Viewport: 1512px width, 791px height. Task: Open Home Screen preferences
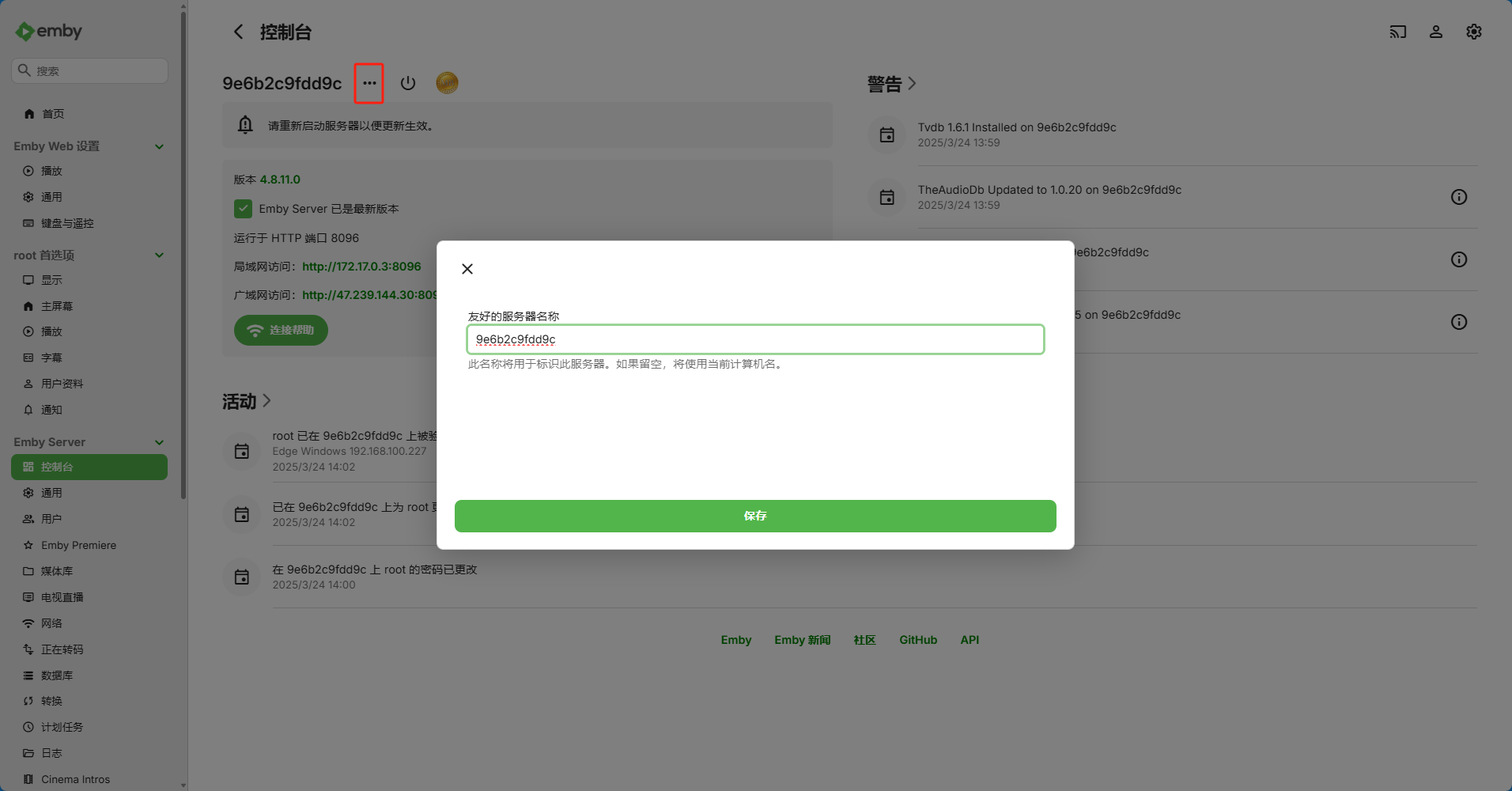(89, 306)
